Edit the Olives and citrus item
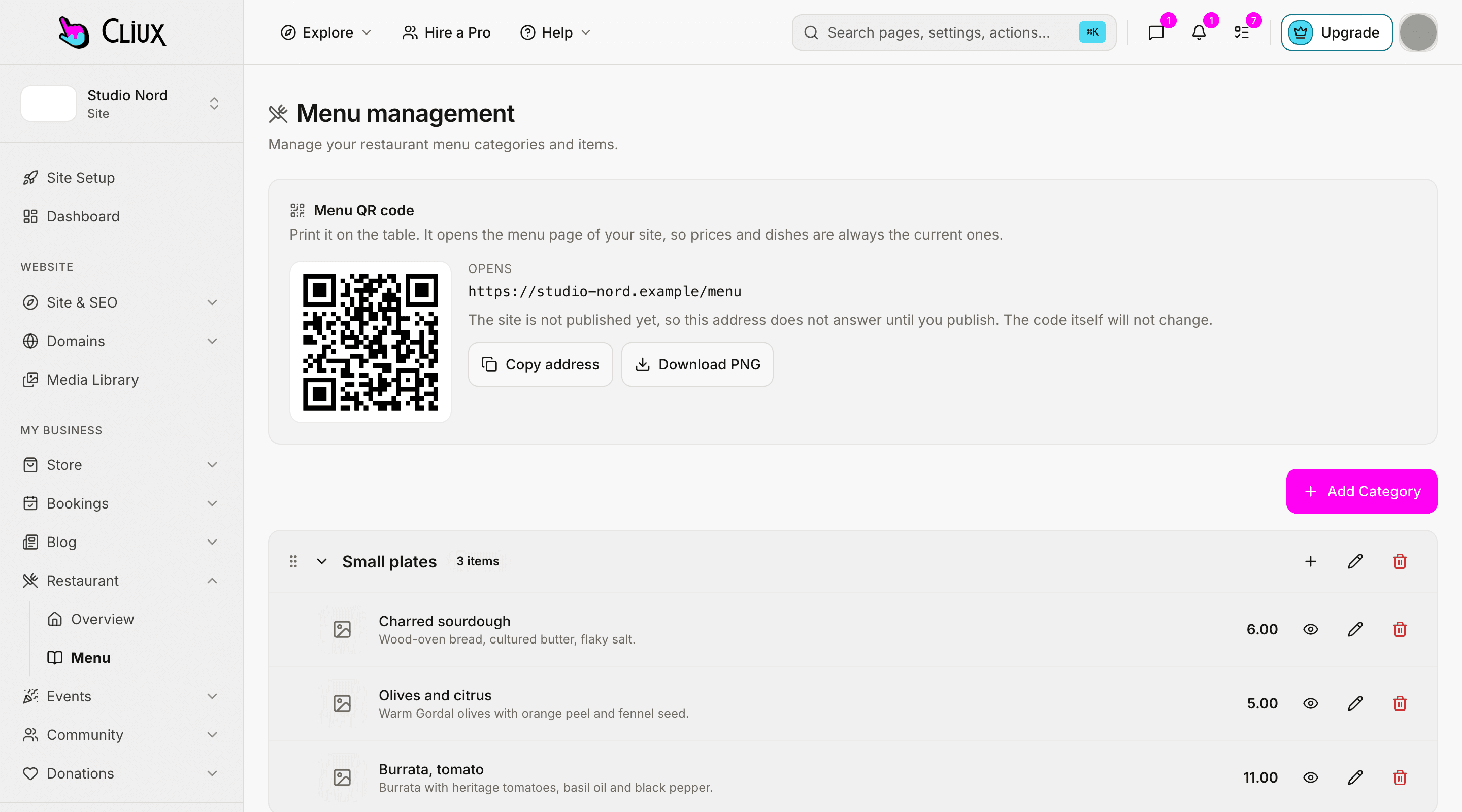The image size is (1462, 812). pyautogui.click(x=1355, y=703)
